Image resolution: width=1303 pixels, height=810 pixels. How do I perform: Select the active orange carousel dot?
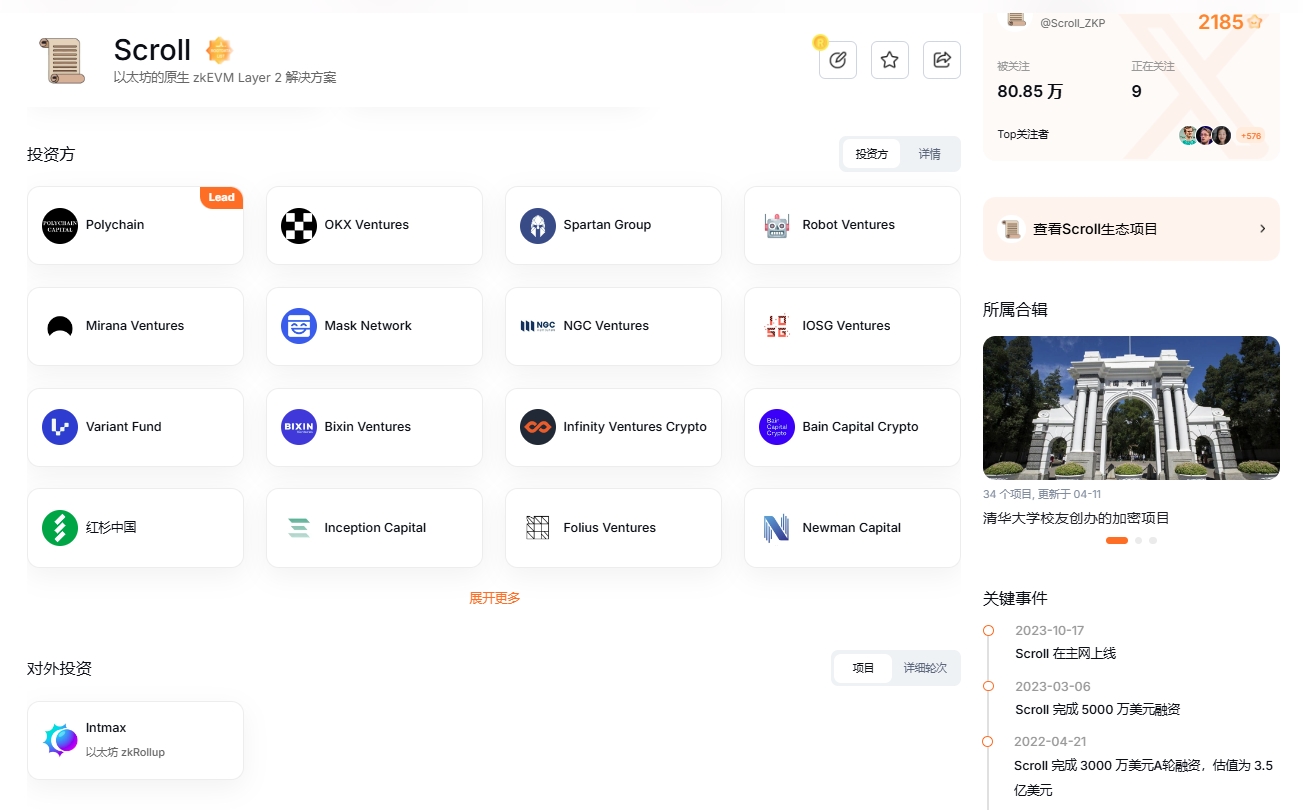[1117, 540]
